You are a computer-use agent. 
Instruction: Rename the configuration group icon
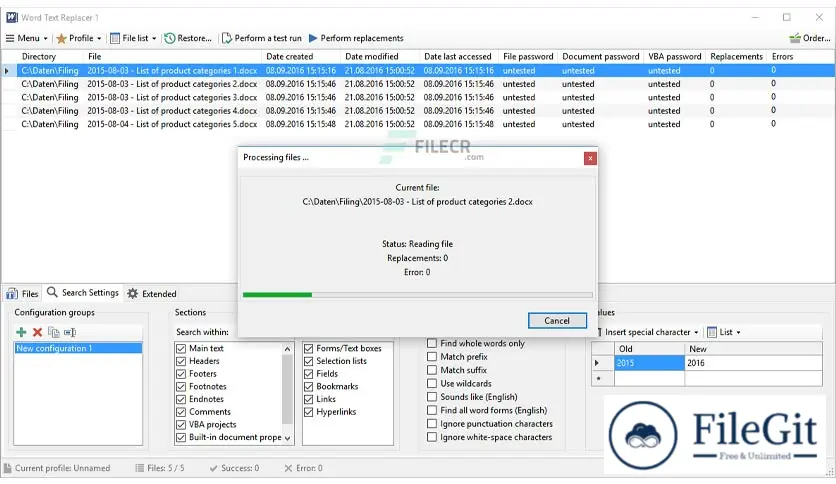tap(70, 332)
